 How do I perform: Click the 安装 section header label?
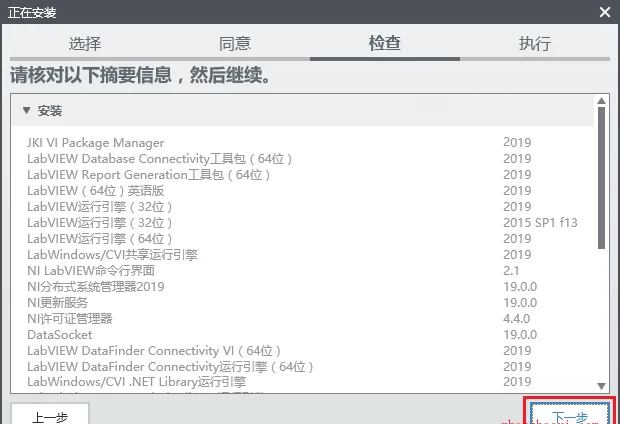pos(50,111)
